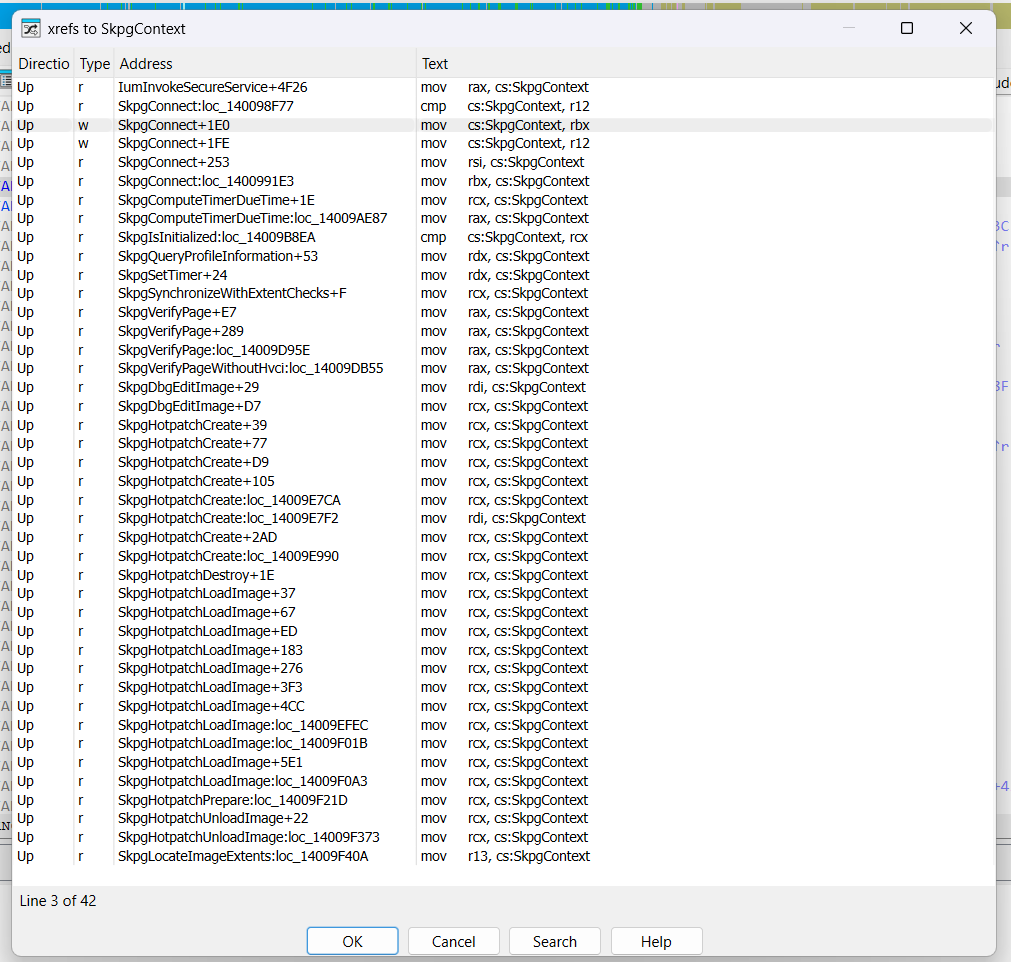
Task: Click the xrefs dialog title icon
Action: [30, 29]
